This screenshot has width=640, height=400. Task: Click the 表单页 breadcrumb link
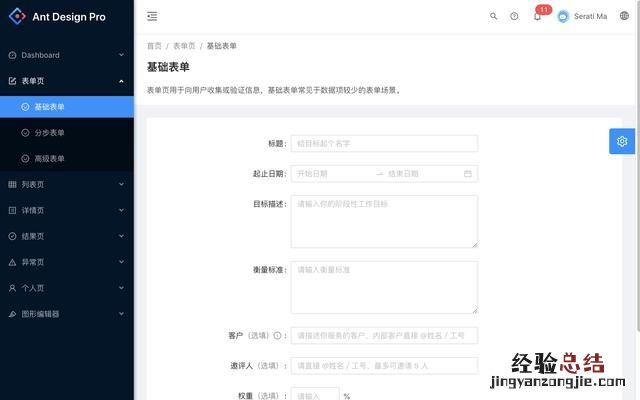point(184,46)
